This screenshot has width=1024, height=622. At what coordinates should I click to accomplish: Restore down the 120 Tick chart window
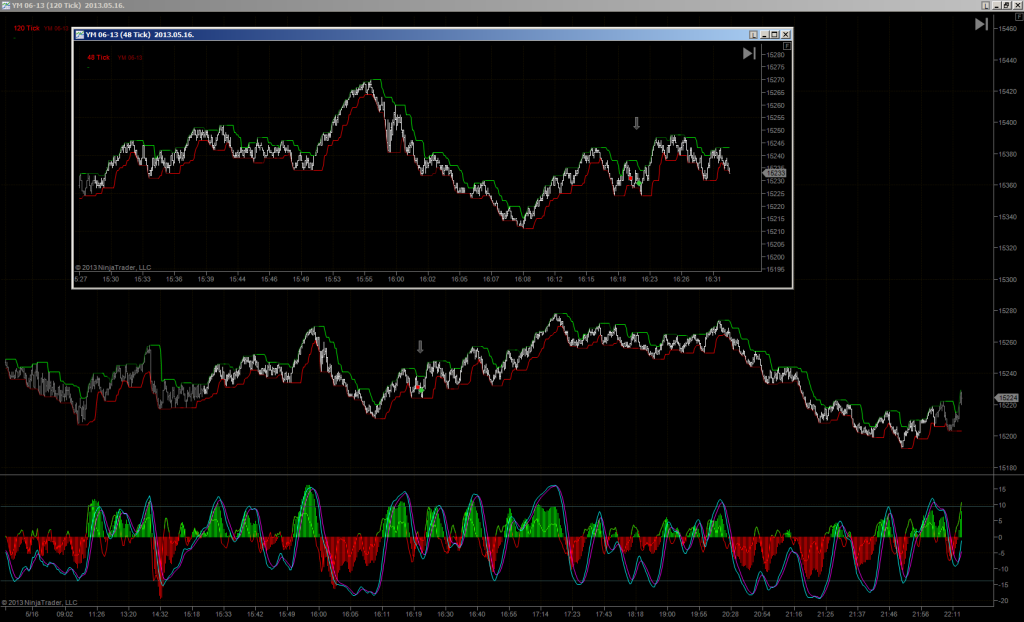pyautogui.click(x=1007, y=5)
